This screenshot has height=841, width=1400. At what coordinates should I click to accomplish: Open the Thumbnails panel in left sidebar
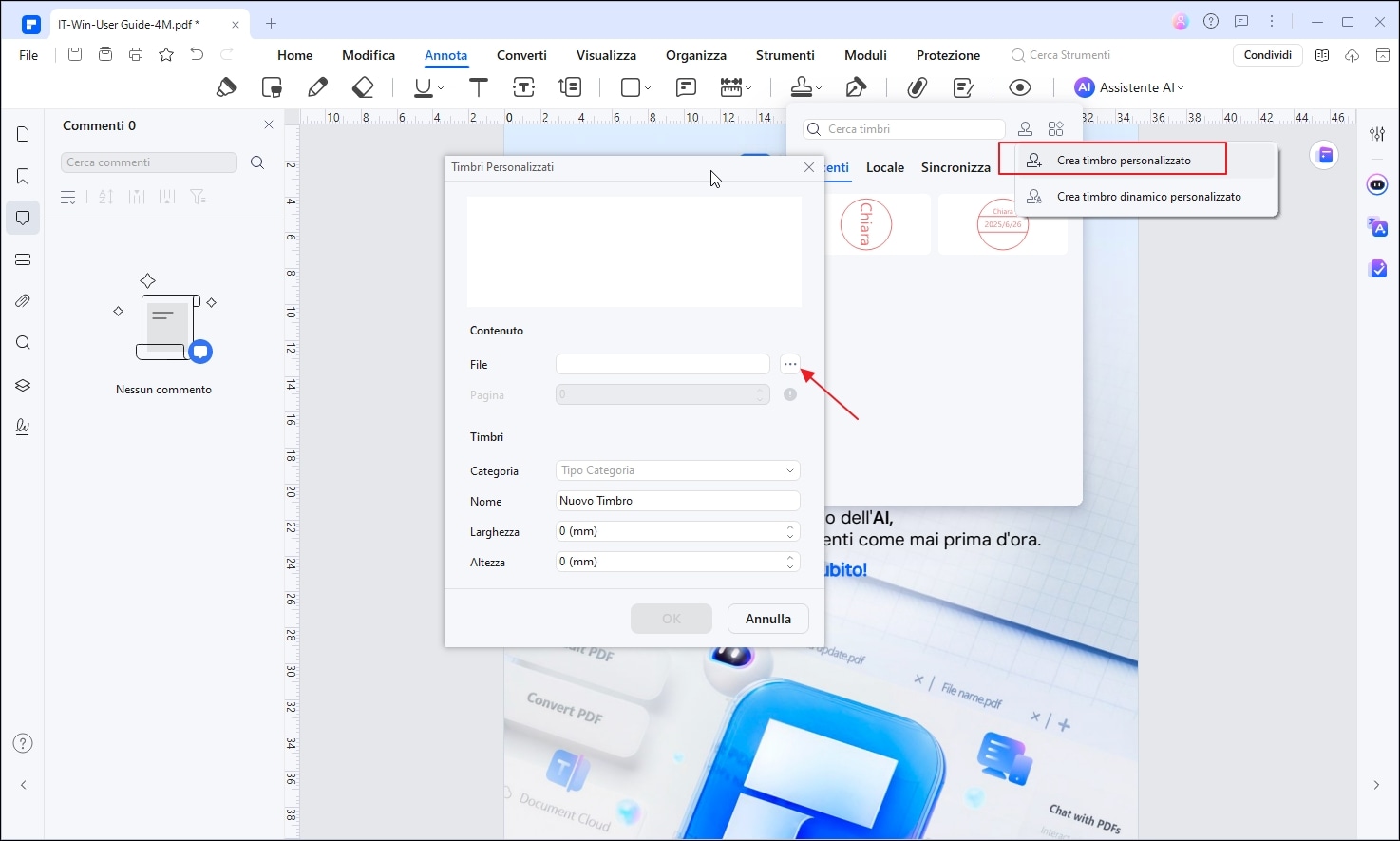23,134
